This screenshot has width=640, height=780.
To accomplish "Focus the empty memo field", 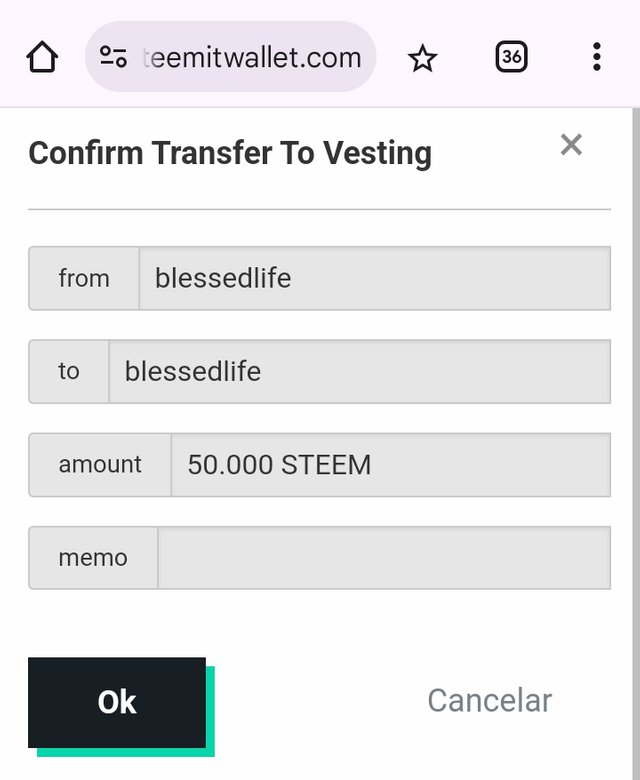I will pos(383,558).
